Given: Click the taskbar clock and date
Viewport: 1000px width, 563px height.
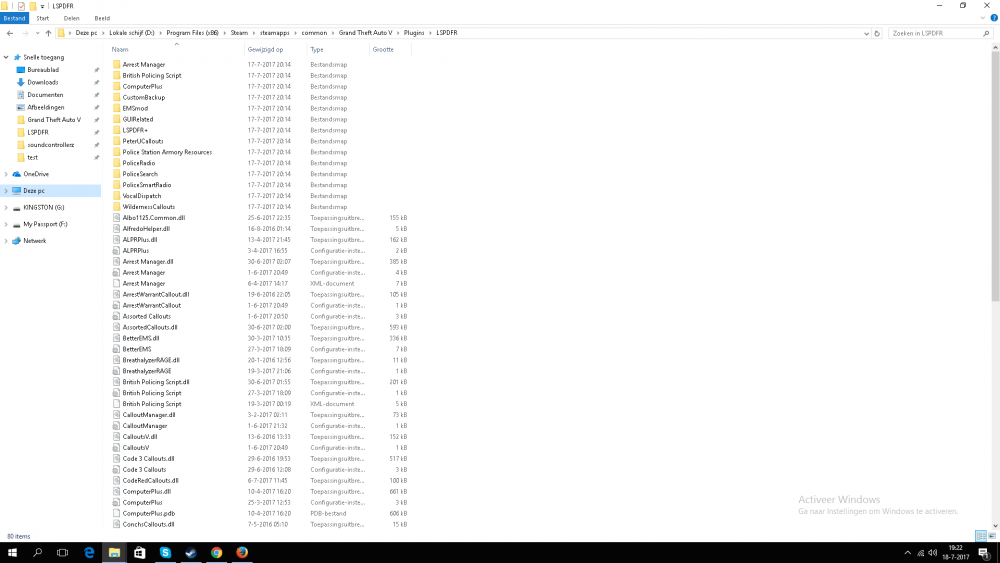Looking at the screenshot, I should (x=955, y=553).
